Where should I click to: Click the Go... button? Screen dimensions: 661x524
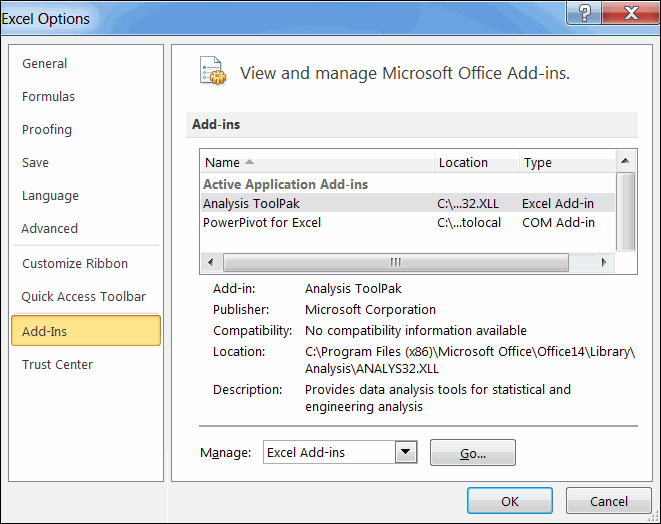[472, 453]
